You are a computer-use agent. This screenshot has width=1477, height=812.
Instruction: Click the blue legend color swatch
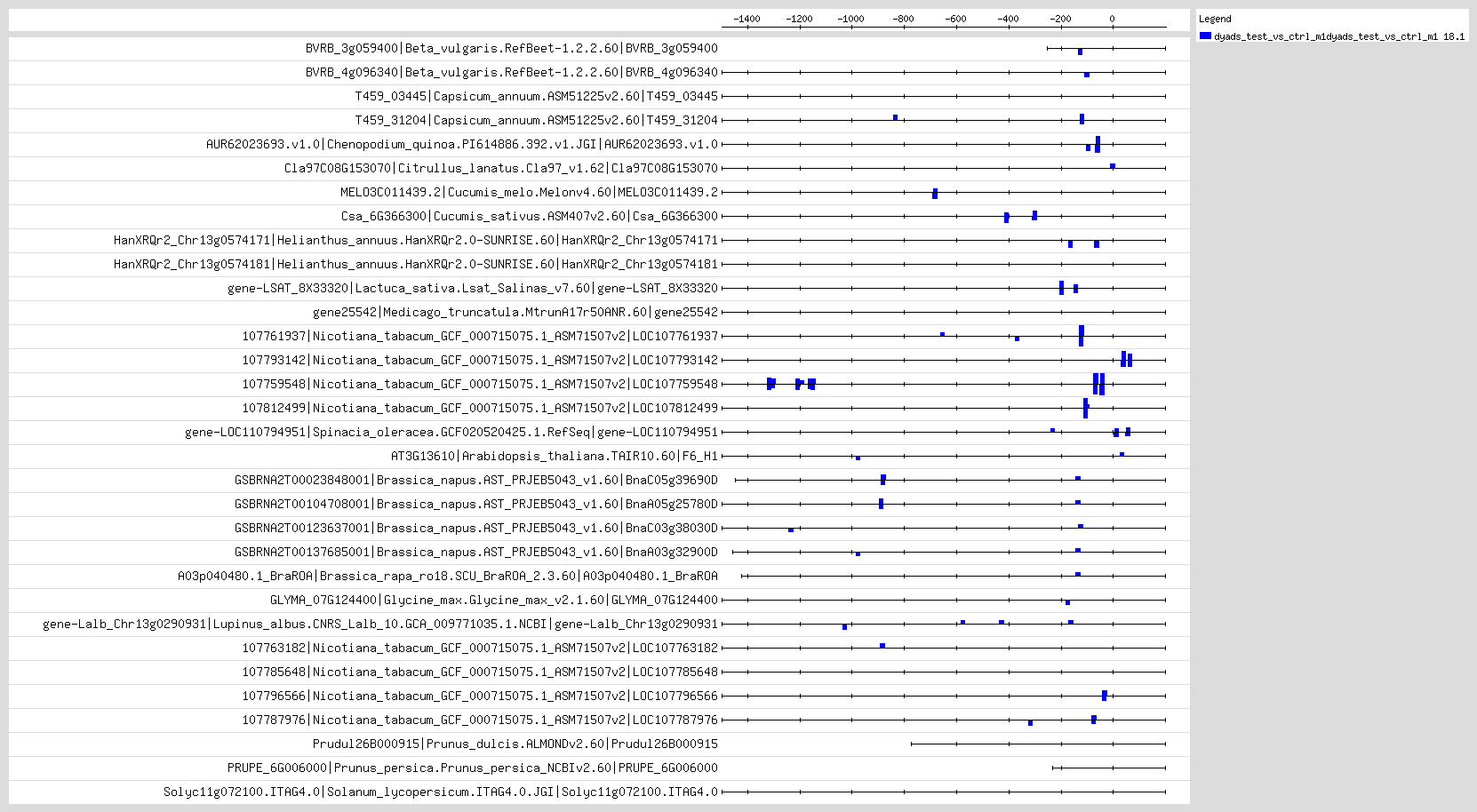1205,36
